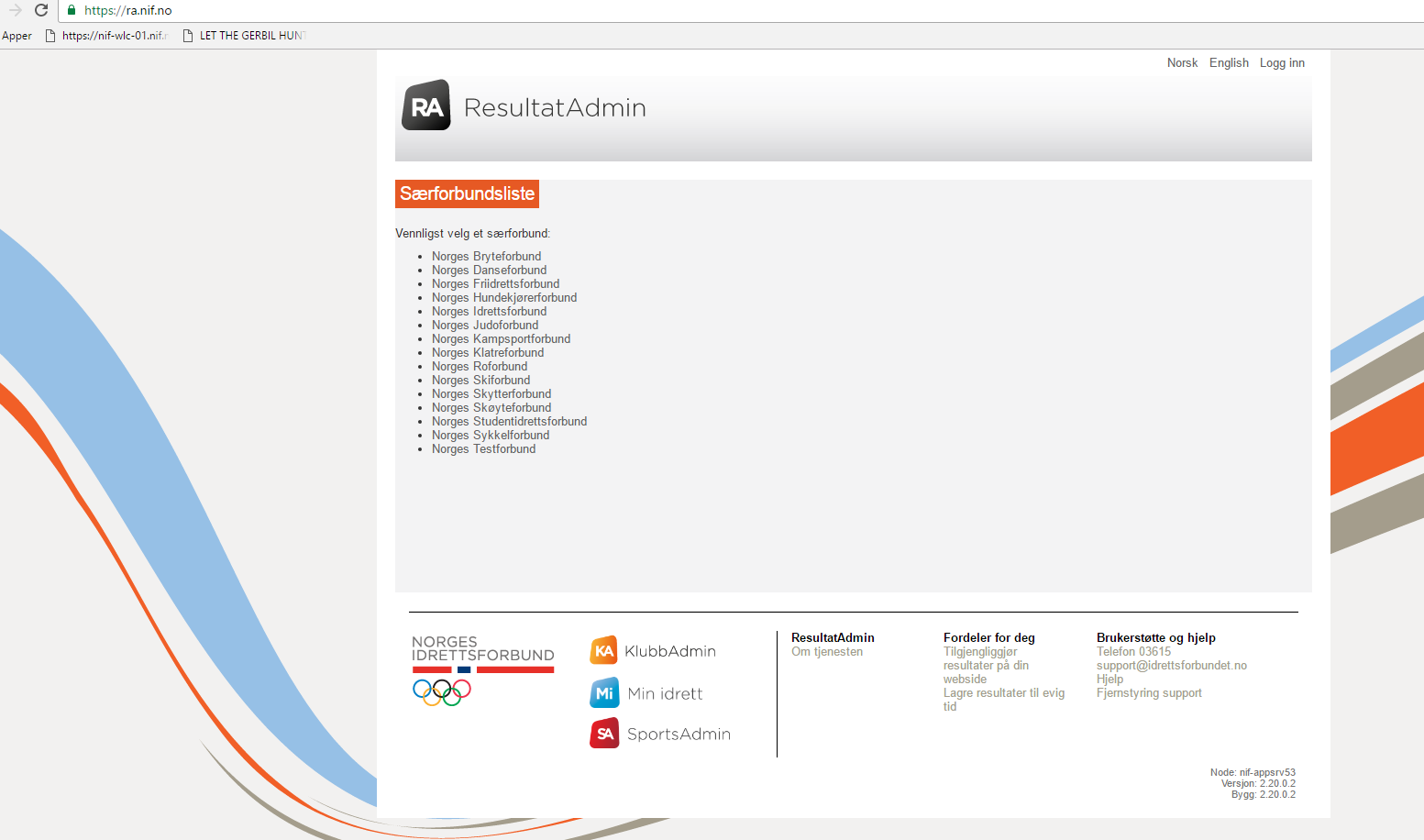Click the Bygg: 2.20.0.2 text
The width and height of the screenshot is (1424, 840).
pyautogui.click(x=1264, y=794)
